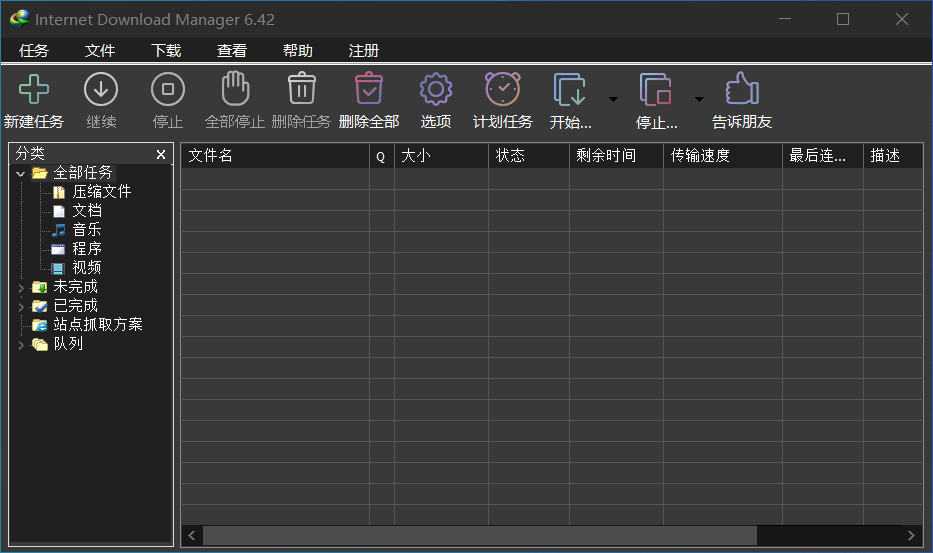Maximize the Internet Download Manager window
Viewport: 933px width, 553px height.
pyautogui.click(x=843, y=19)
